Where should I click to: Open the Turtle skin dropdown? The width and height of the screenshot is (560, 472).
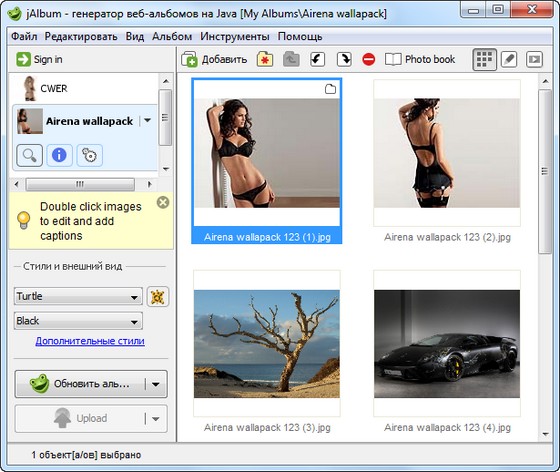pyautogui.click(x=78, y=296)
